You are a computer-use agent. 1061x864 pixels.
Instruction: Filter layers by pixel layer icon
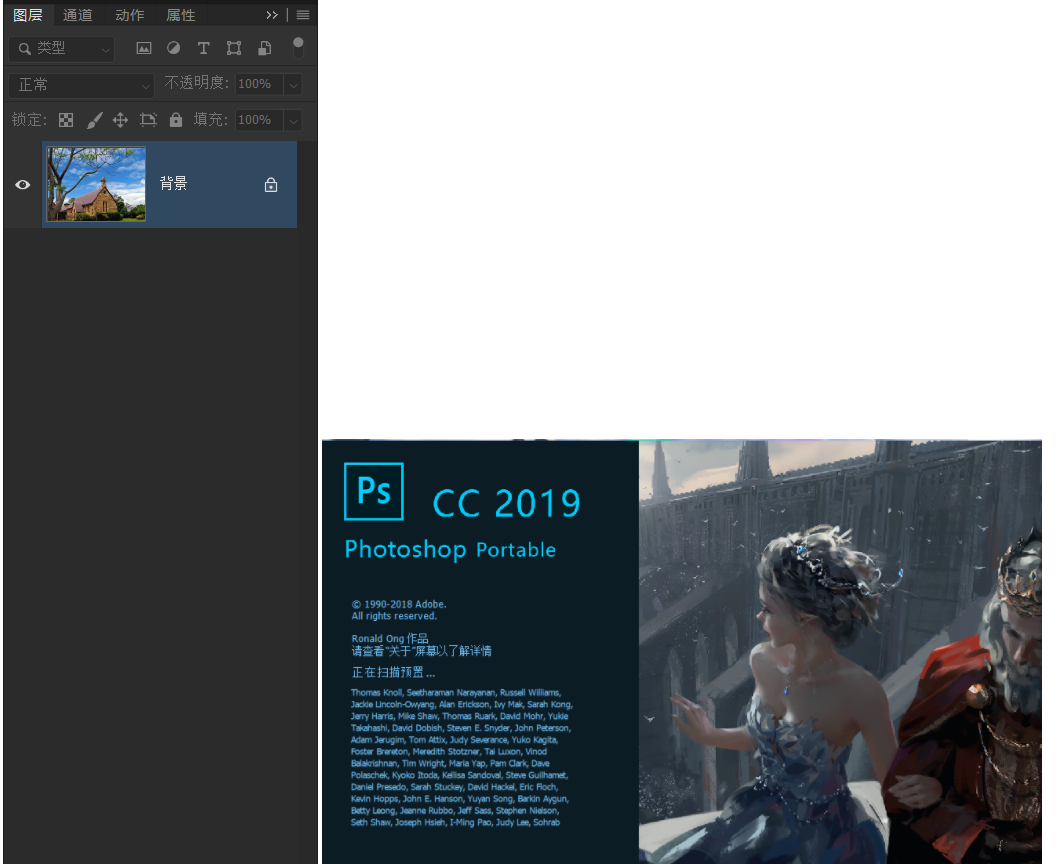tap(144, 48)
